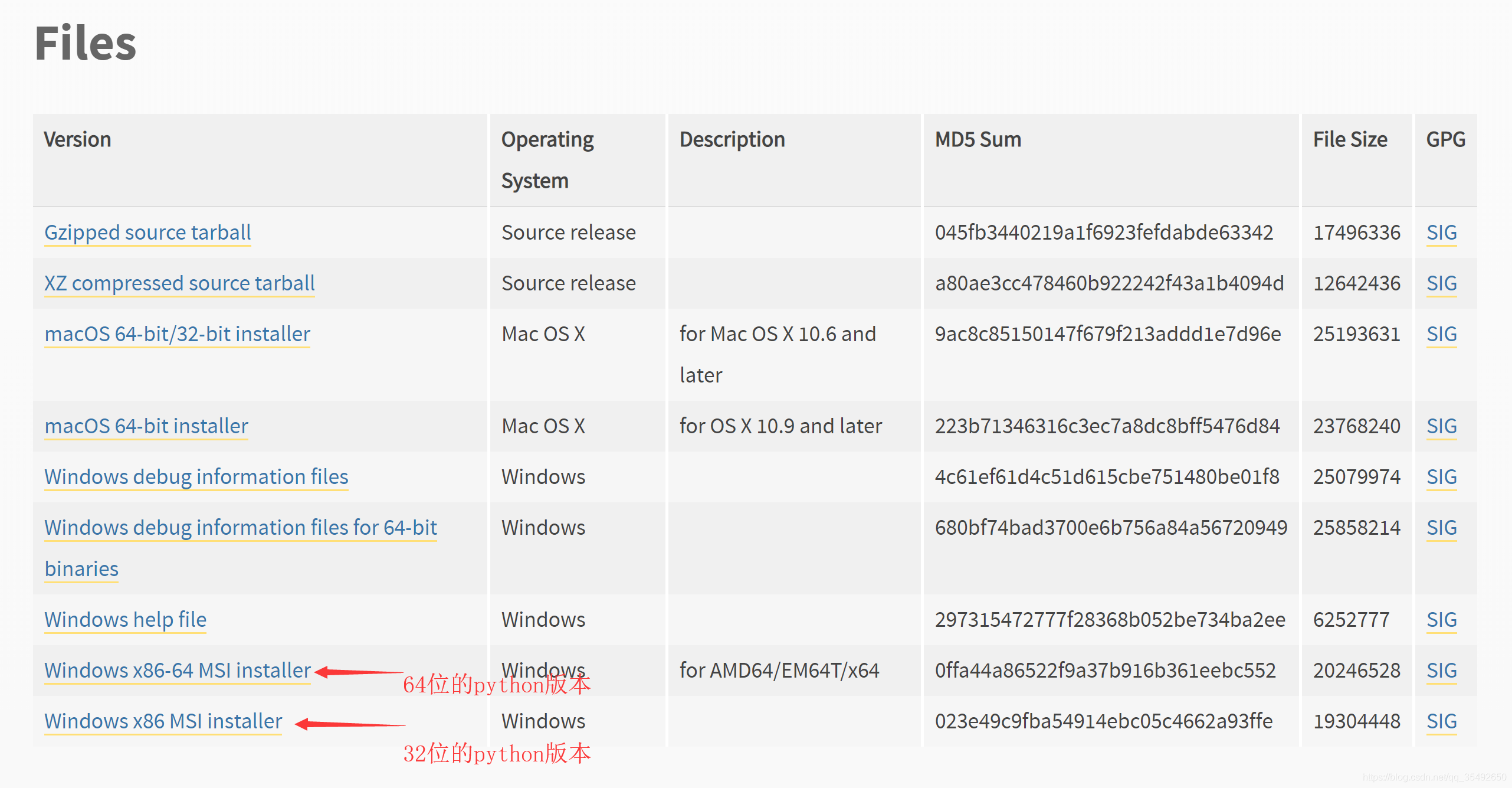This screenshot has height=788, width=1512.
Task: Open SIG for macOS 64-bit installer row
Action: pyautogui.click(x=1441, y=426)
